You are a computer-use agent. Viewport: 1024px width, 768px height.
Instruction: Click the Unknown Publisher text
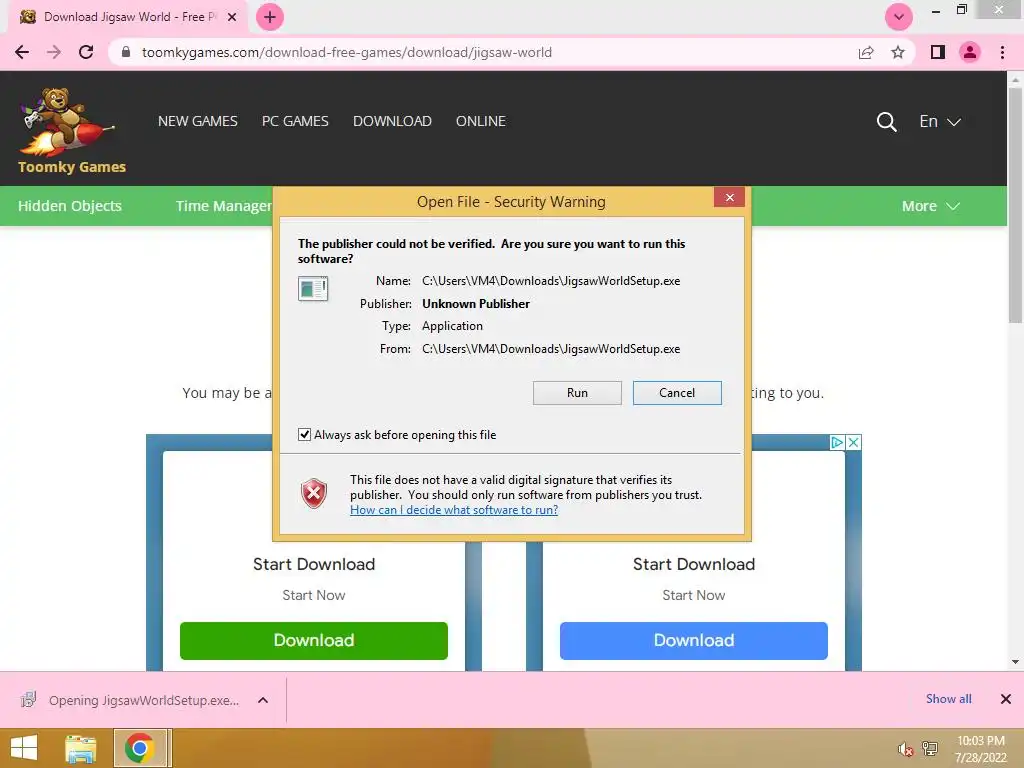(476, 304)
